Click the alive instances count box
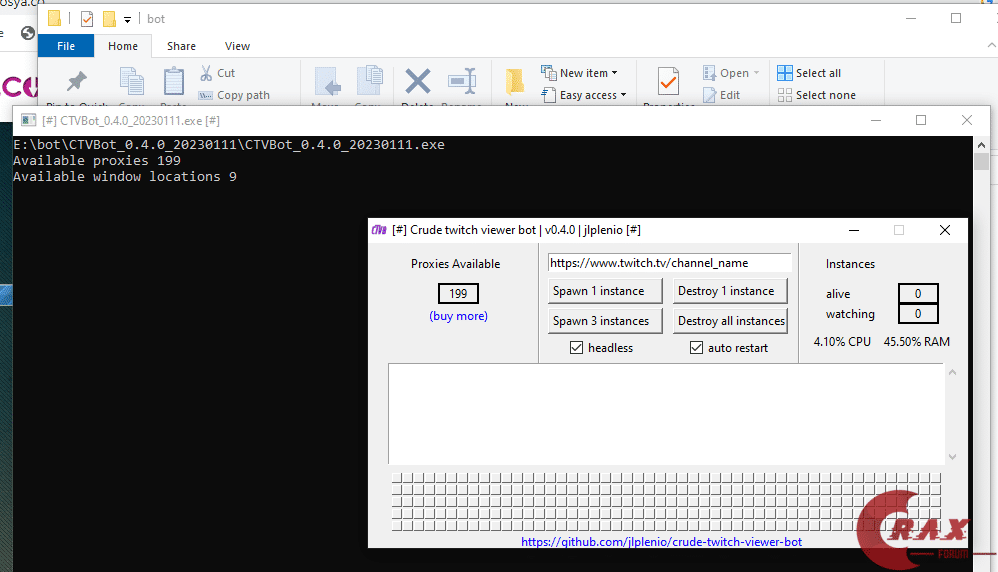998x572 pixels. (918, 293)
